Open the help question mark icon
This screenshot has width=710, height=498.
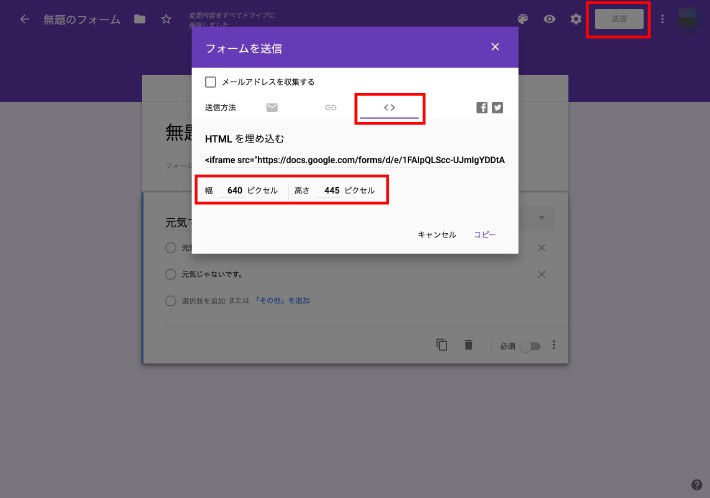coord(697,484)
